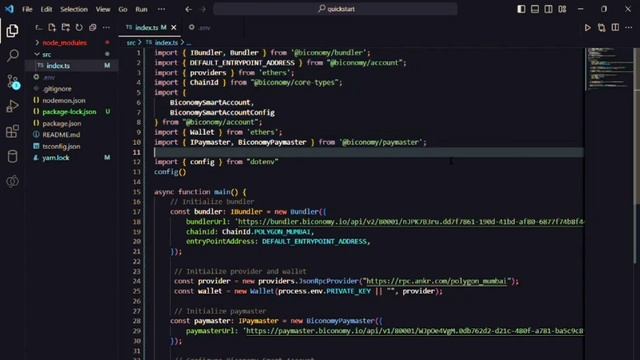Click the VS Code logo icon

pos(9,9)
